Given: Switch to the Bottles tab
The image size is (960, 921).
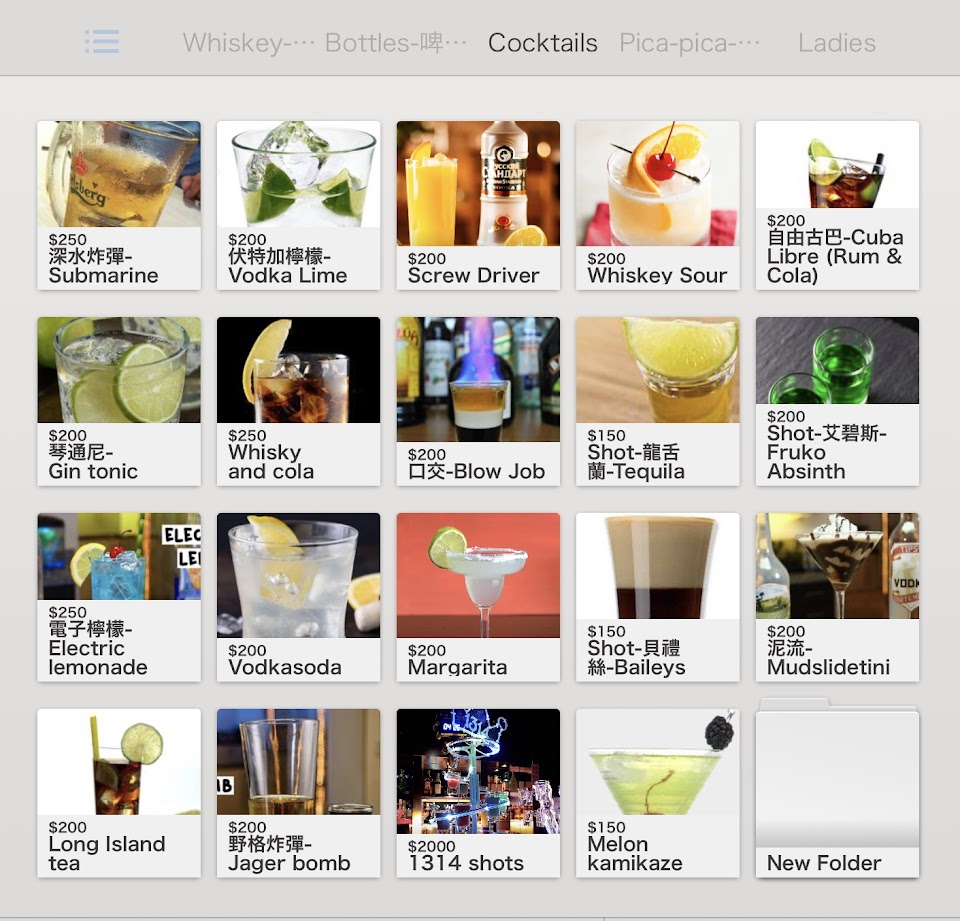Looking at the screenshot, I should (x=396, y=43).
